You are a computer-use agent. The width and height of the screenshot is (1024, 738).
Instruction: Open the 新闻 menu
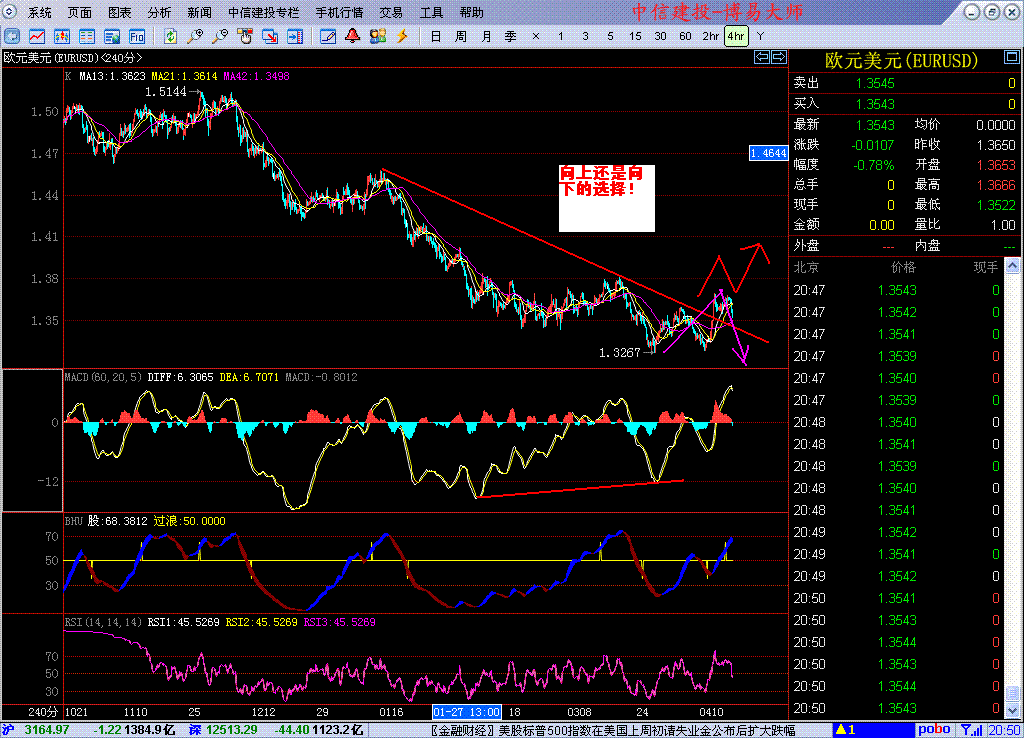(199, 12)
